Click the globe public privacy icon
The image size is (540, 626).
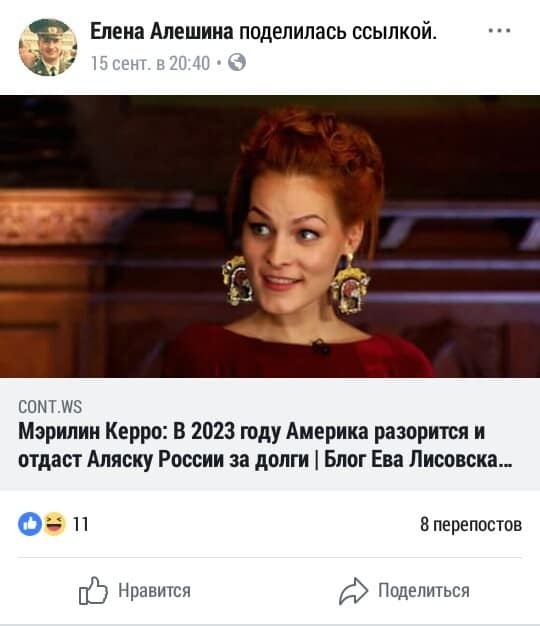(x=237, y=63)
